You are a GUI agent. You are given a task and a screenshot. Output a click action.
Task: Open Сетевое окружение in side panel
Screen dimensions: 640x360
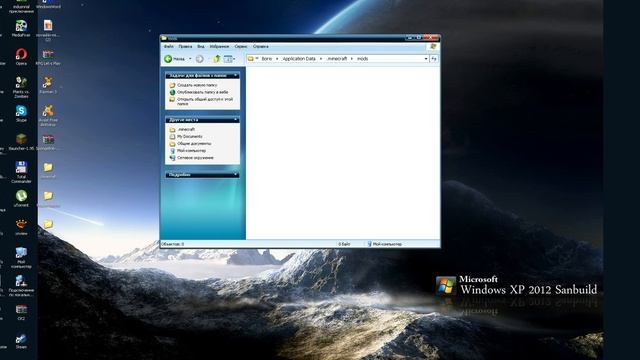pos(195,158)
